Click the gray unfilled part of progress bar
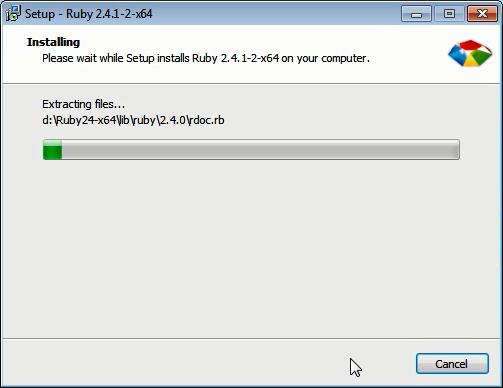 coord(260,150)
